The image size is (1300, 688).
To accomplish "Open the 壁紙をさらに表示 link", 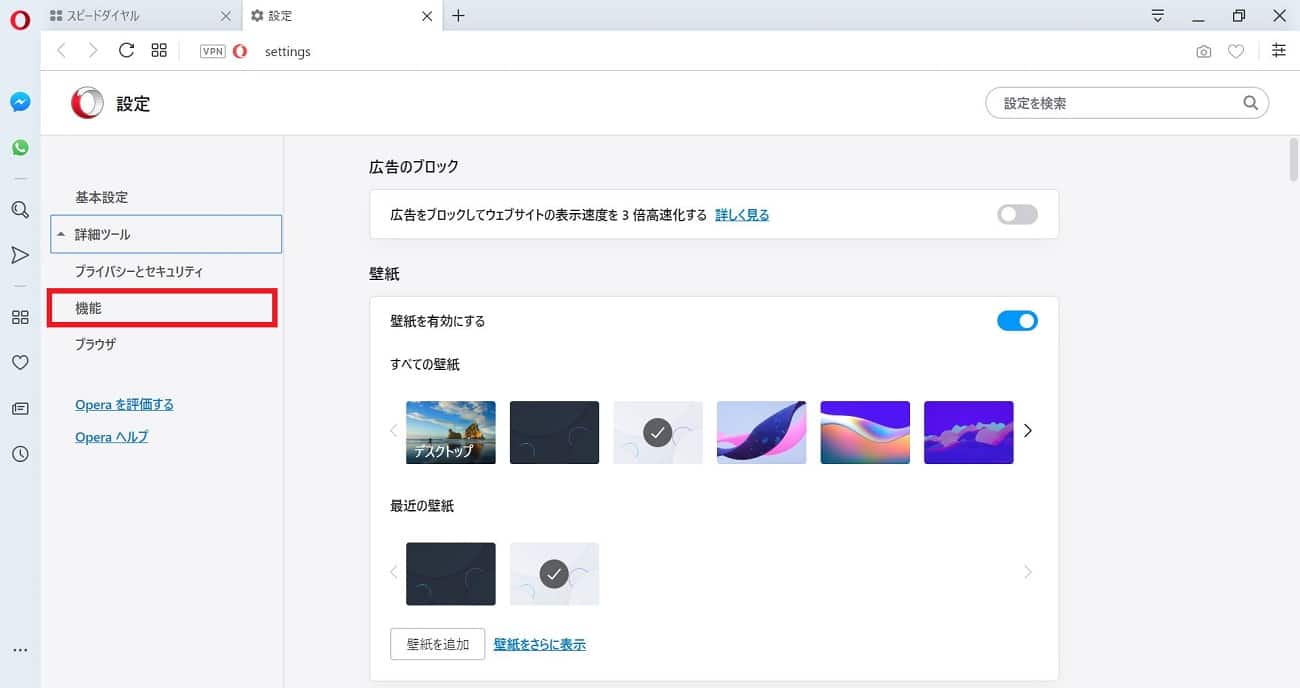I will click(x=539, y=645).
